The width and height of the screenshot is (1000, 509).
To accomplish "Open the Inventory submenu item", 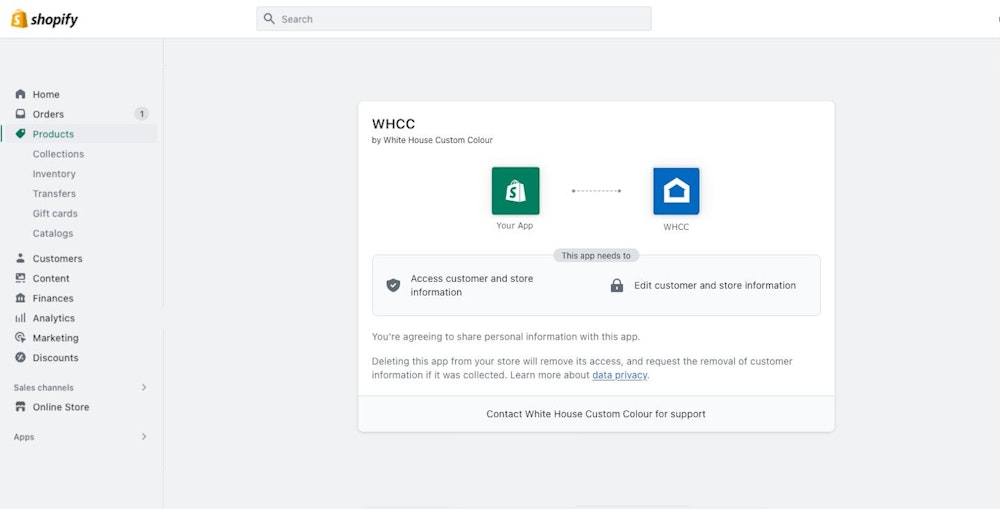I will tap(54, 174).
